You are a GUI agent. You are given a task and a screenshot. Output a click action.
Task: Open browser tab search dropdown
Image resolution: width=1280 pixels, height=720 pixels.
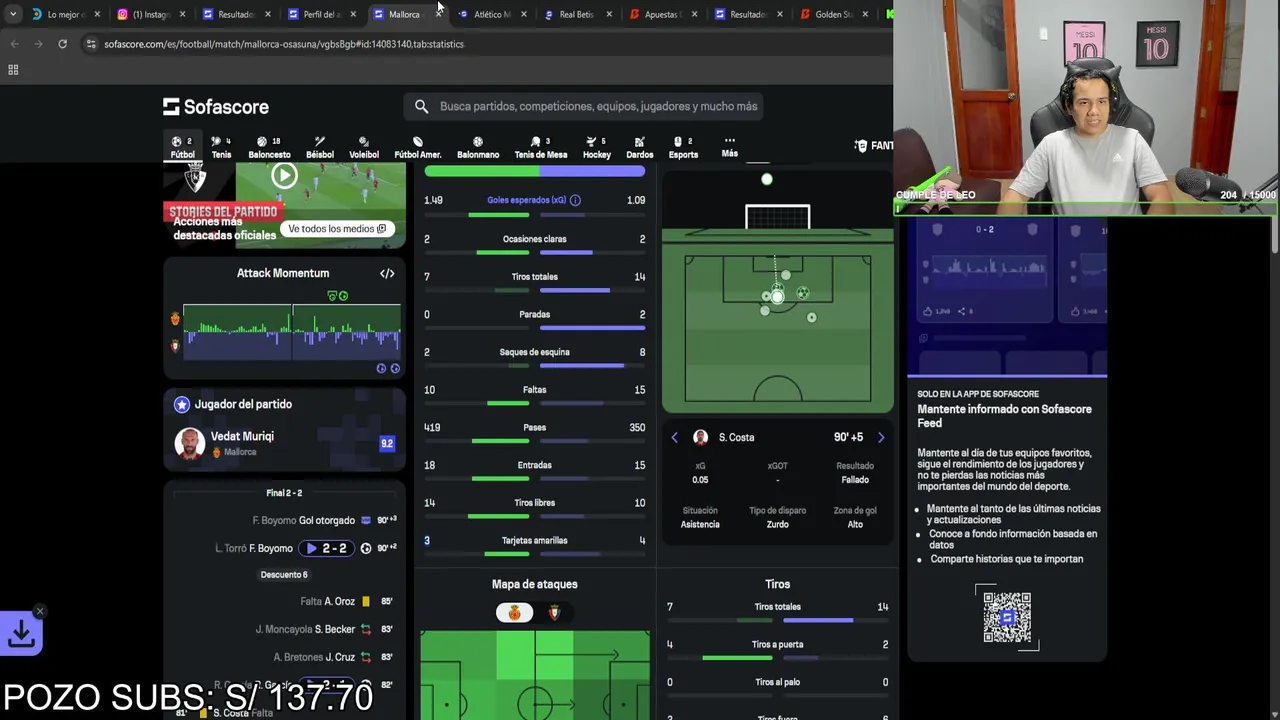pyautogui.click(x=12, y=14)
